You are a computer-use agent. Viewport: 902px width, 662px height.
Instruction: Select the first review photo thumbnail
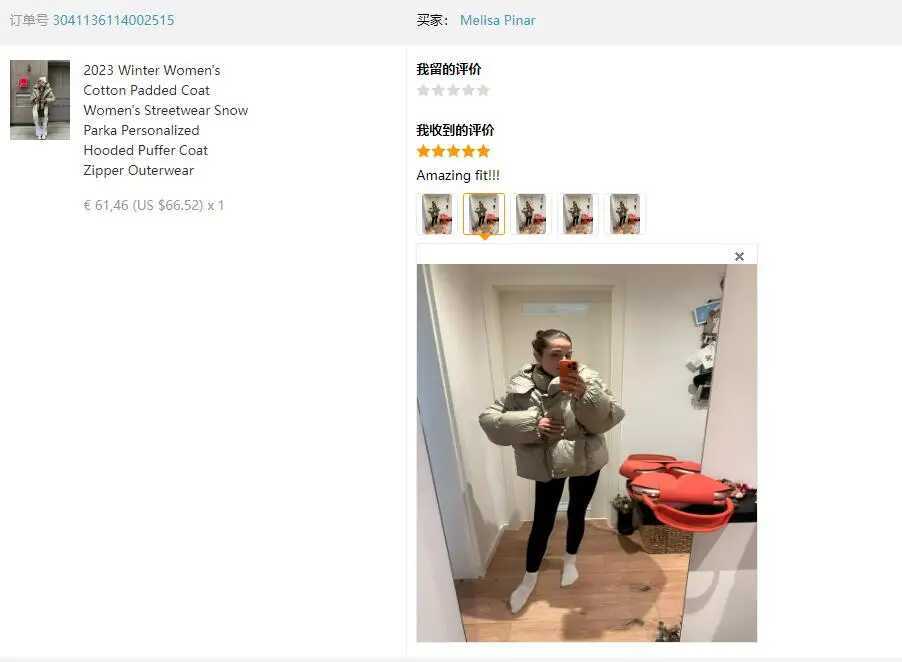point(437,214)
